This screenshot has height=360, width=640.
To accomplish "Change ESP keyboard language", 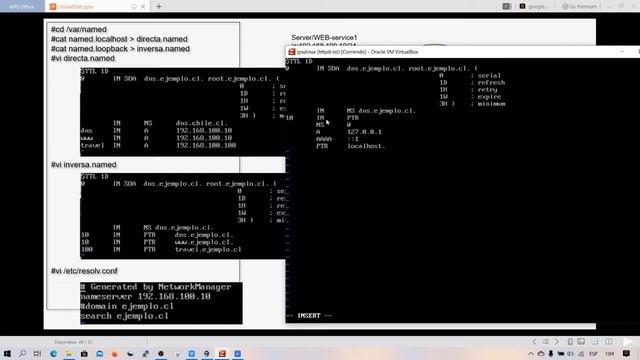I will (593, 354).
